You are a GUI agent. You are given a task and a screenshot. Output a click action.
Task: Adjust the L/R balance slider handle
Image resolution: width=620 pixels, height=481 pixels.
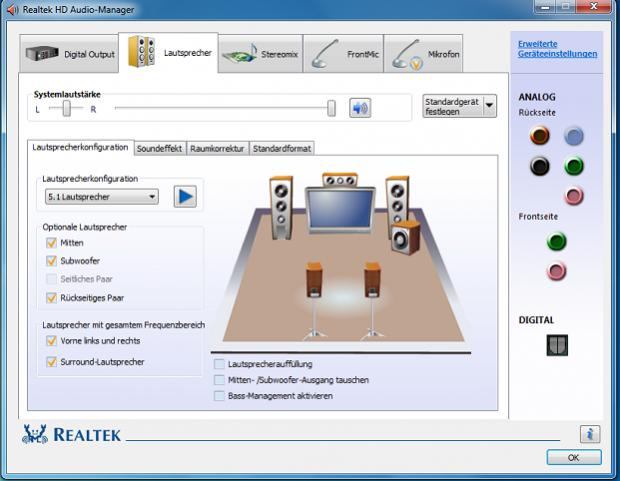[x=67, y=108]
